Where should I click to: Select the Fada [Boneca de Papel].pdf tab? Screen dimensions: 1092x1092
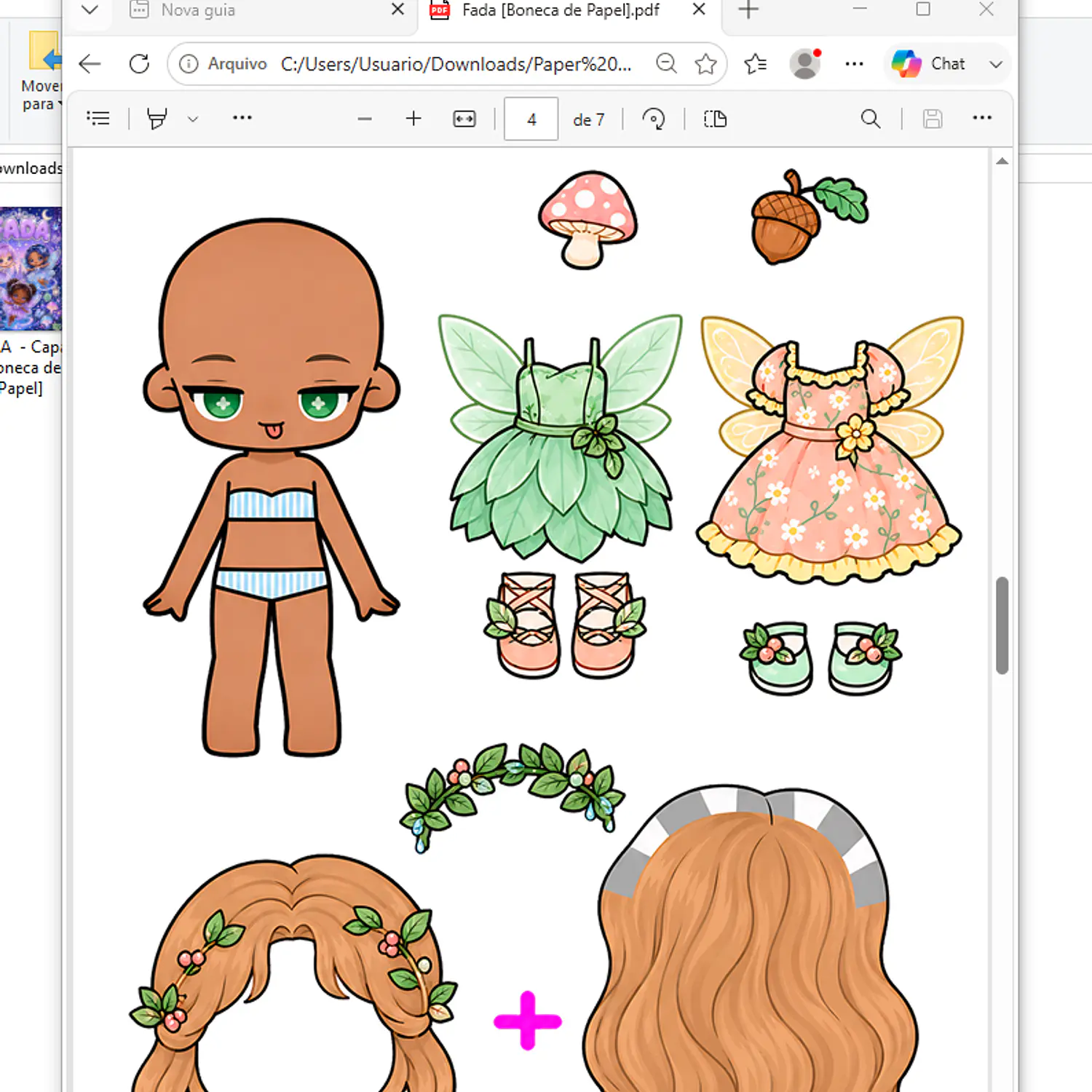561,10
